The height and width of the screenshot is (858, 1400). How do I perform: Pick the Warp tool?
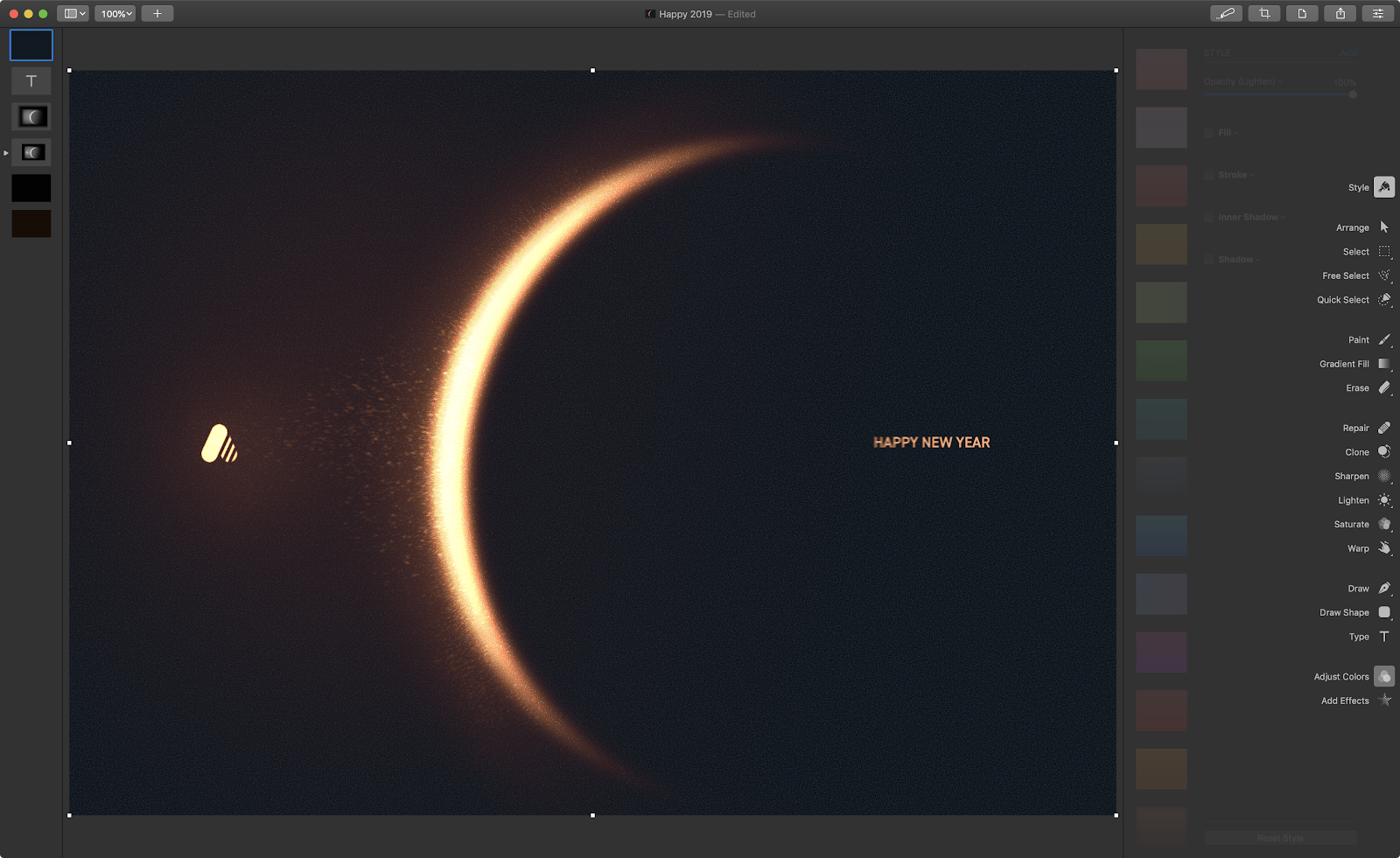(x=1384, y=548)
